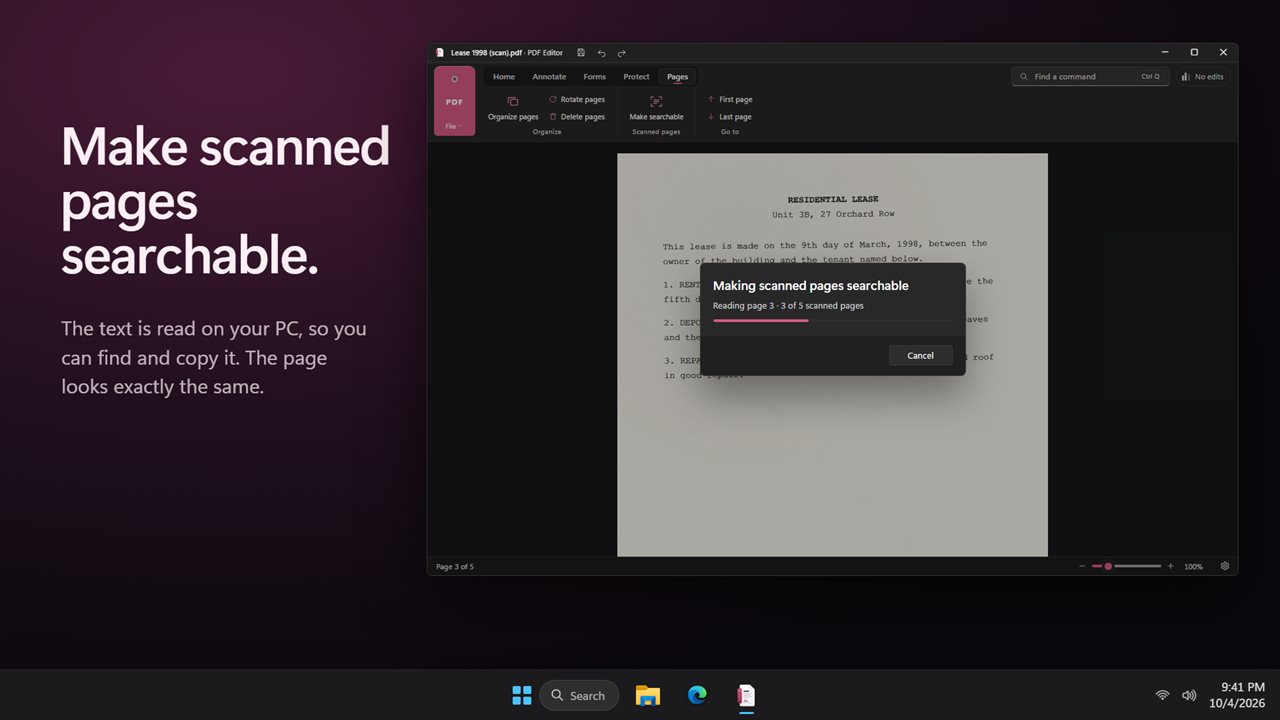Click the Page 3 of 5 indicator
This screenshot has height=720, width=1280.
point(455,567)
